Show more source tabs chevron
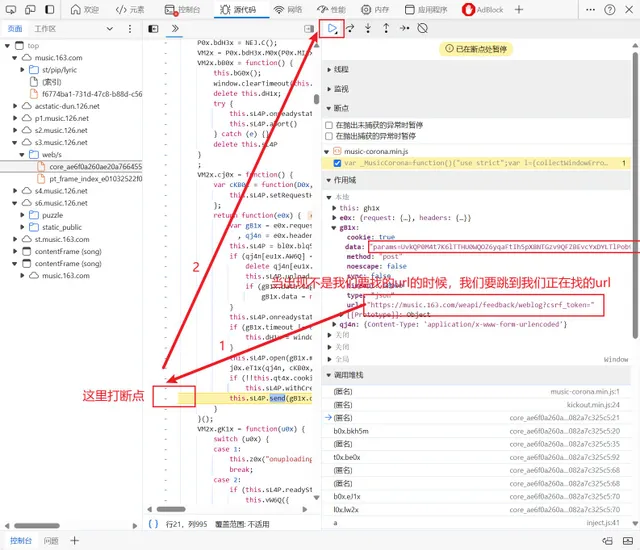Image resolution: width=640 pixels, height=550 pixels. pos(175,29)
